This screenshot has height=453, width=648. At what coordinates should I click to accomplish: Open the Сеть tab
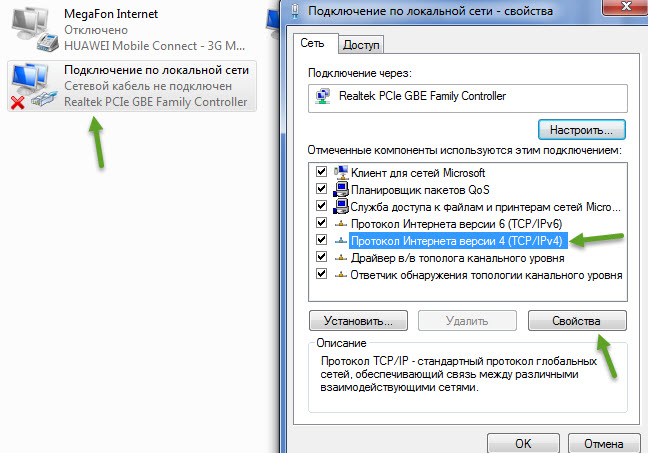[x=312, y=43]
